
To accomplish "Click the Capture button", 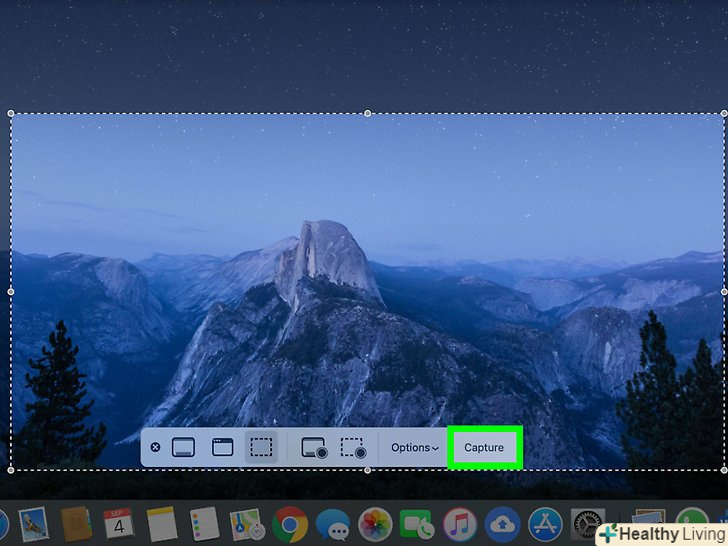I will tap(484, 448).
